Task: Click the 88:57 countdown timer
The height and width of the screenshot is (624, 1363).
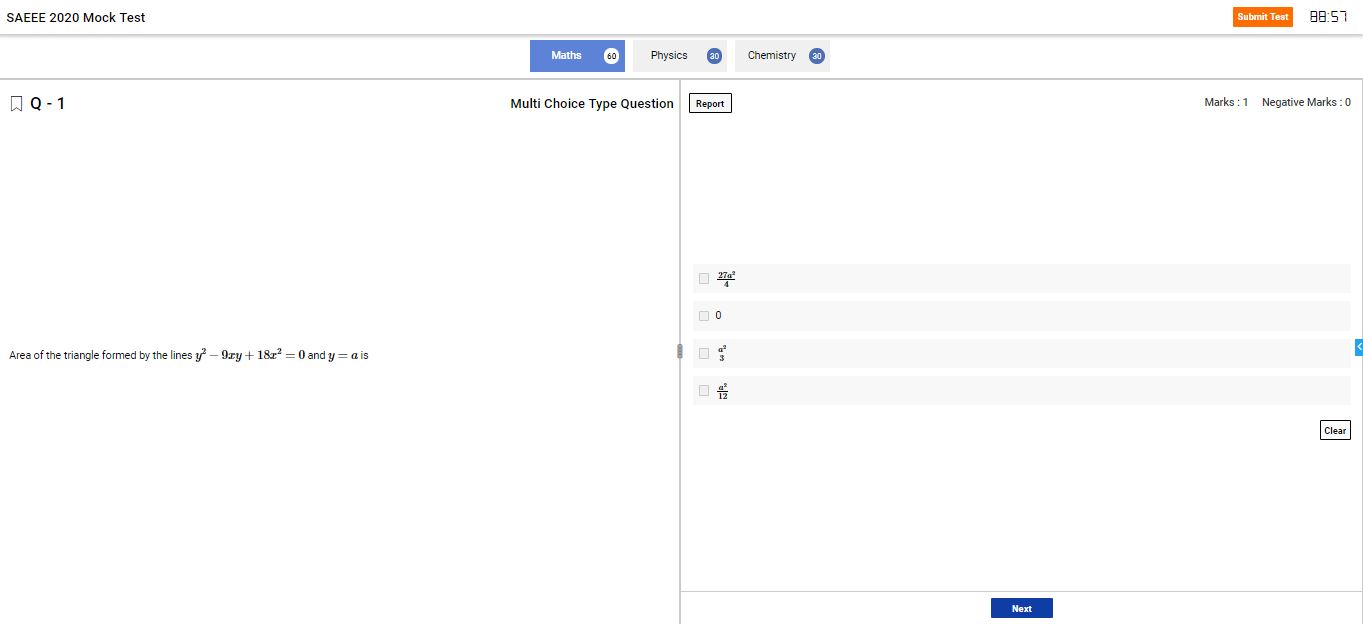Action: [1328, 17]
